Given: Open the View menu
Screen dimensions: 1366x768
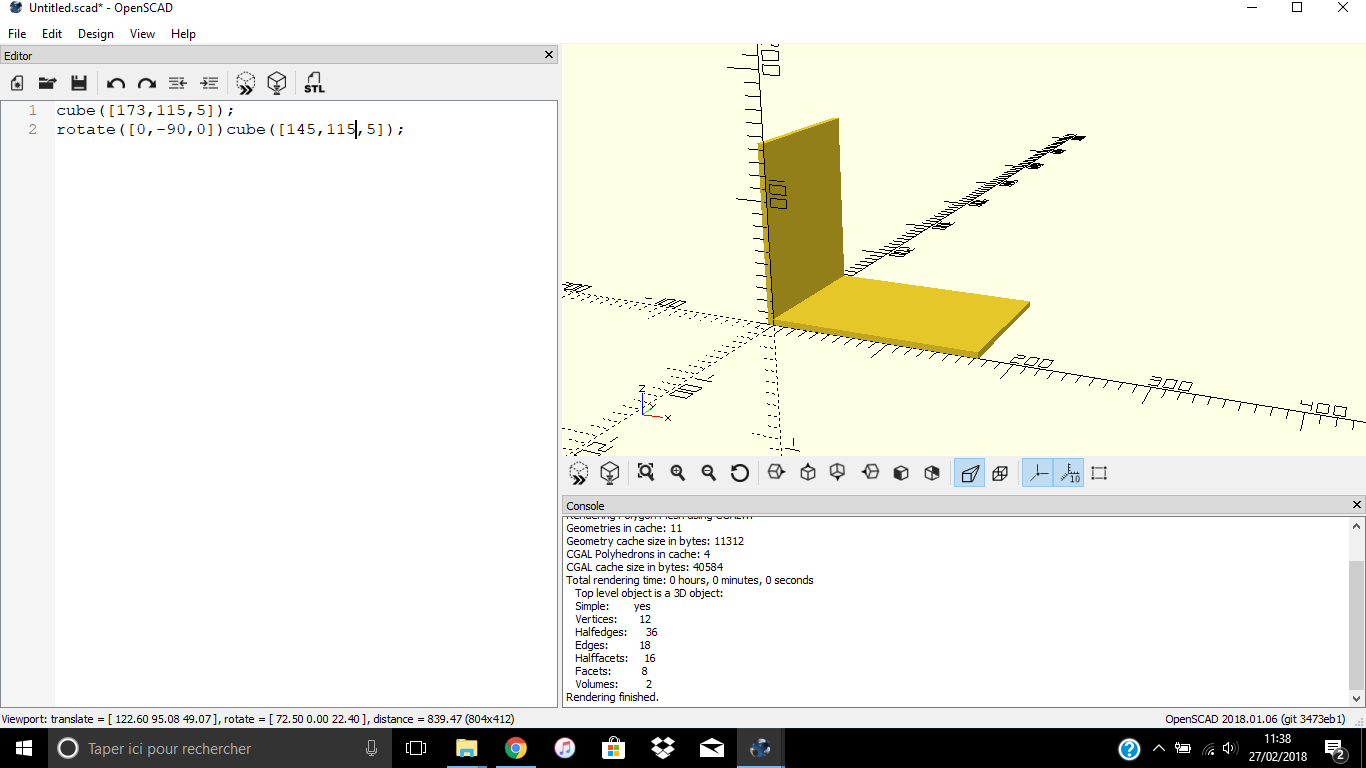Looking at the screenshot, I should (142, 33).
